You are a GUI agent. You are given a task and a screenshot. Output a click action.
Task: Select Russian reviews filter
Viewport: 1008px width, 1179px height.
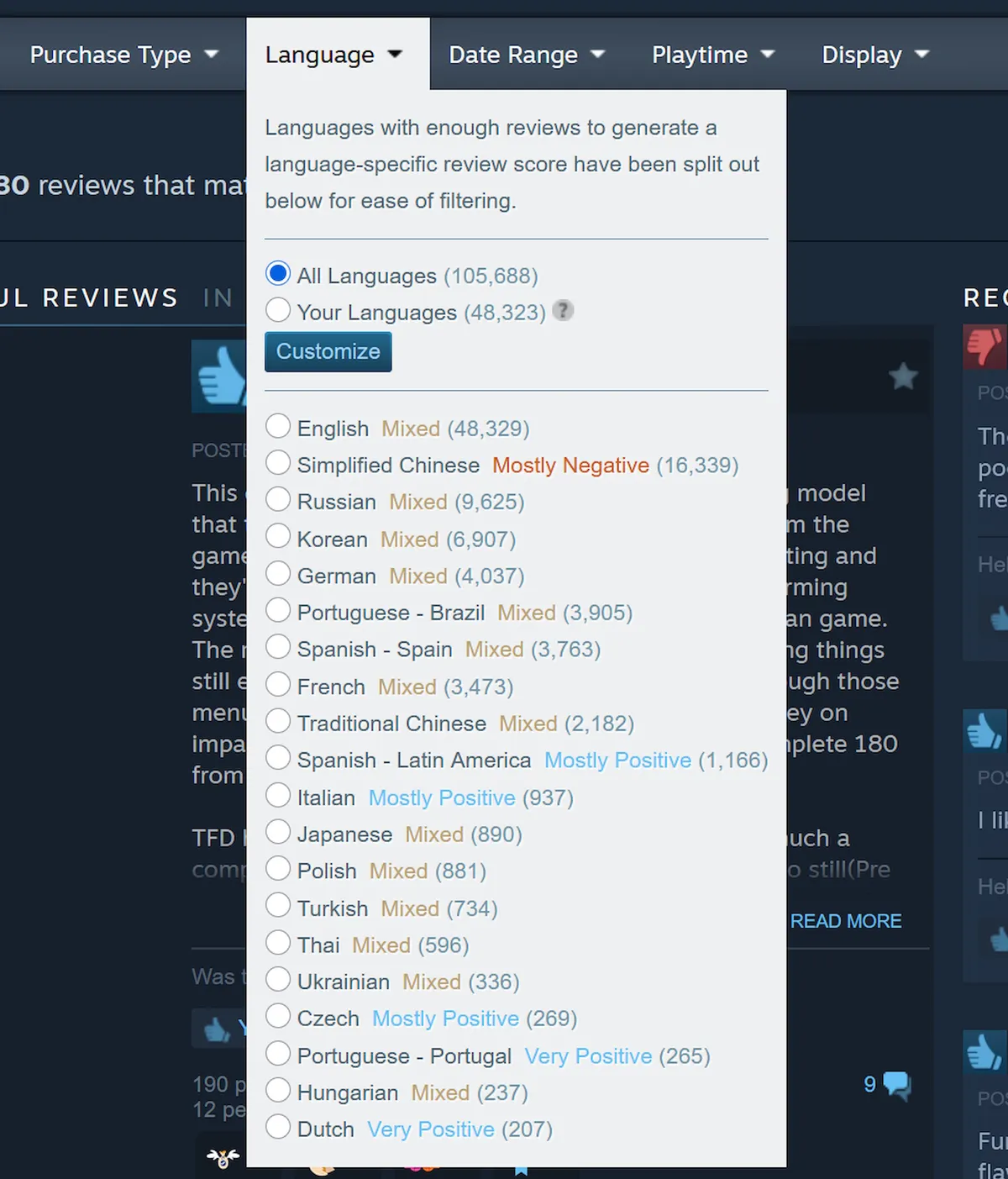click(x=278, y=499)
